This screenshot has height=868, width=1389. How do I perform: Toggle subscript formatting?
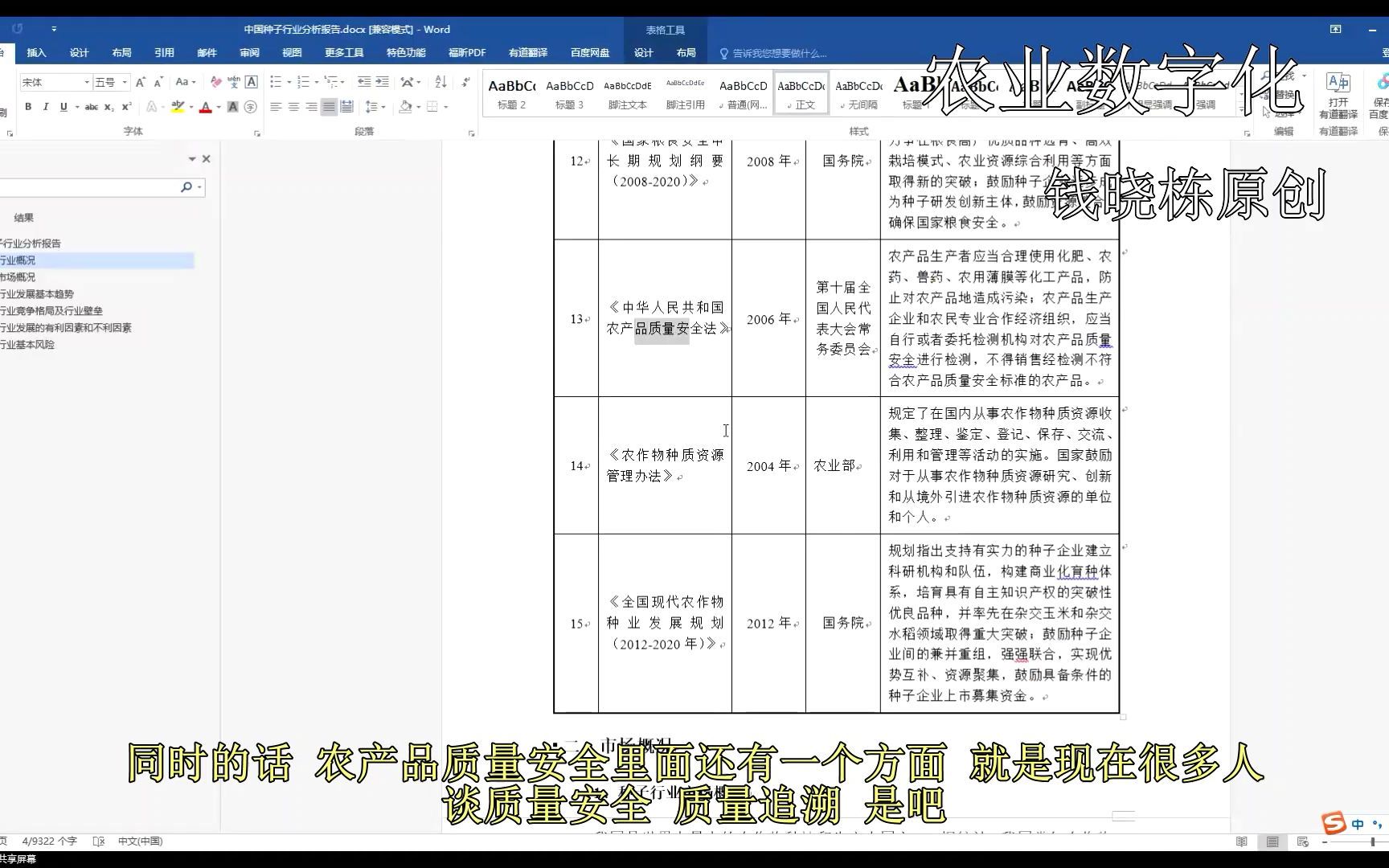pos(109,107)
